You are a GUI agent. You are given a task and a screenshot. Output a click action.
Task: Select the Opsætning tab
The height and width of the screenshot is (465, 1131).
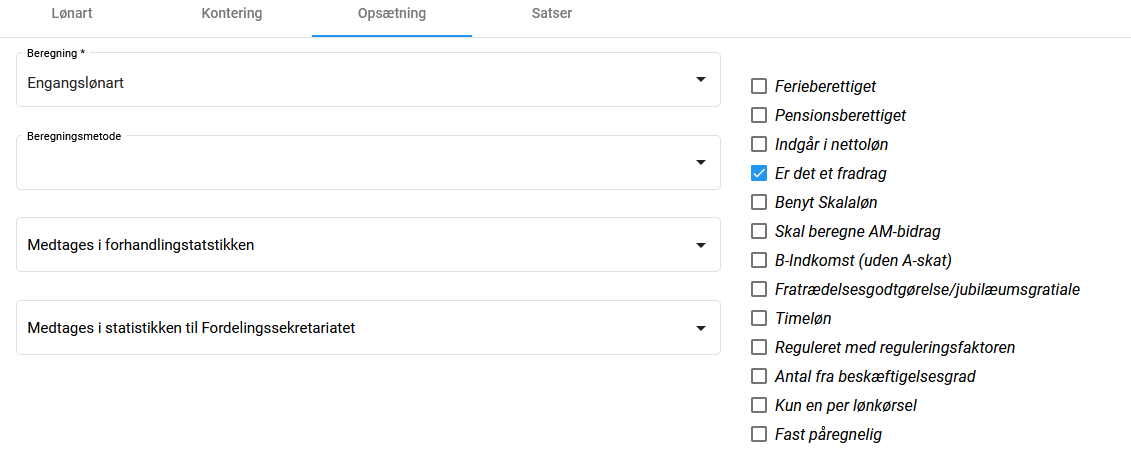coord(391,14)
